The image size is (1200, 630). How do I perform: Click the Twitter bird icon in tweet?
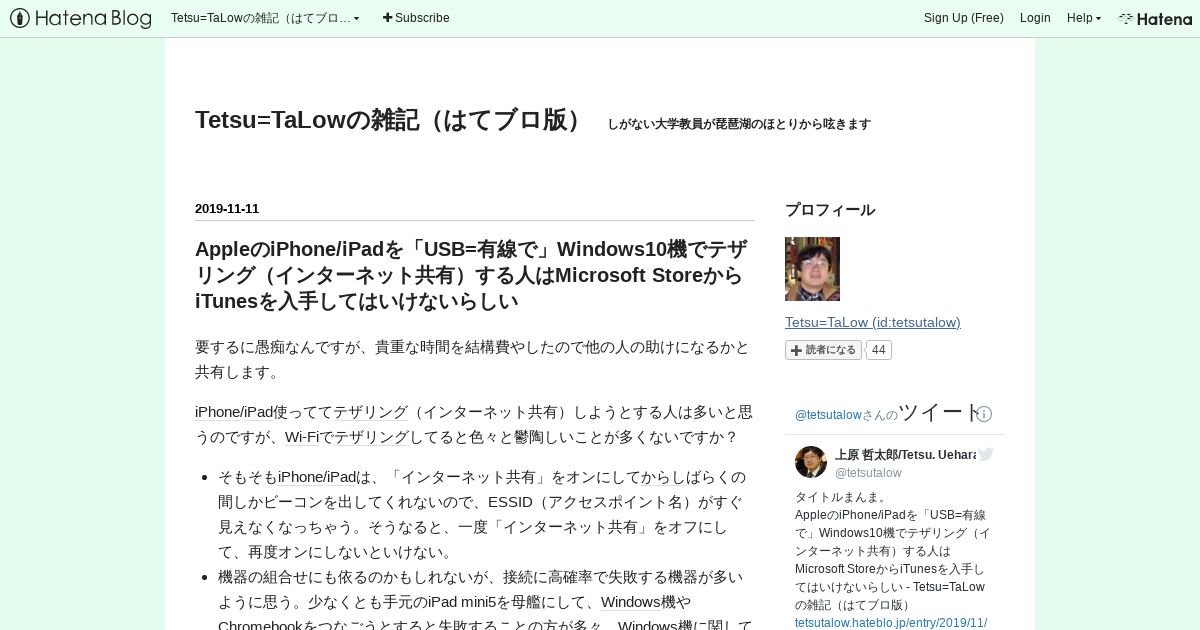986,454
